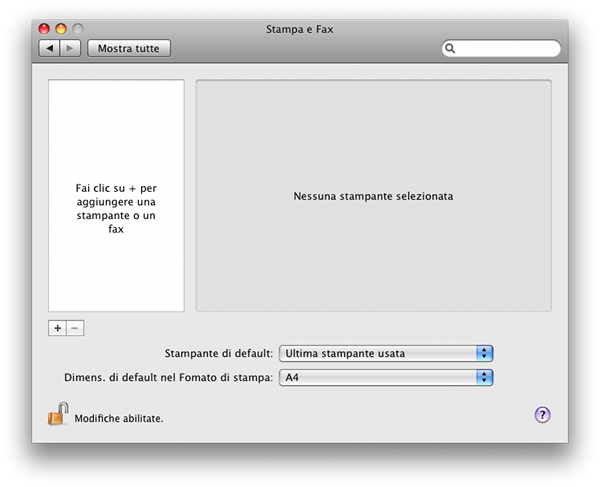Open the A4 paper size dropdown
The image size is (600, 487).
coord(386,378)
